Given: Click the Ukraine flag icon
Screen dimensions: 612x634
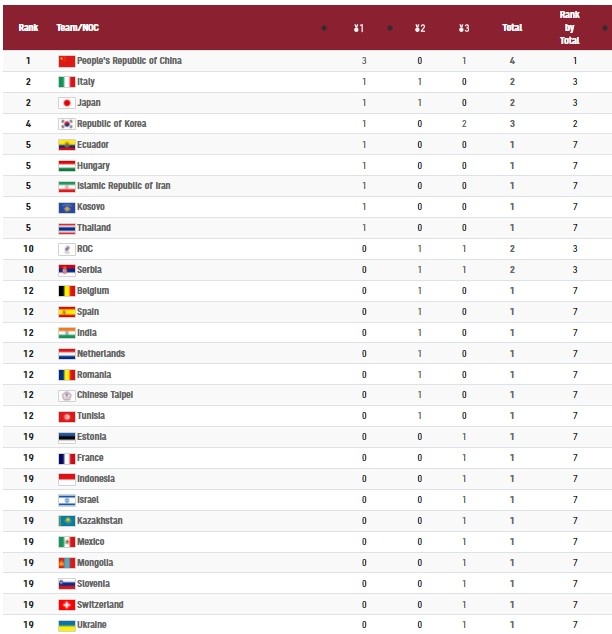Looking at the screenshot, I should (x=67, y=625).
